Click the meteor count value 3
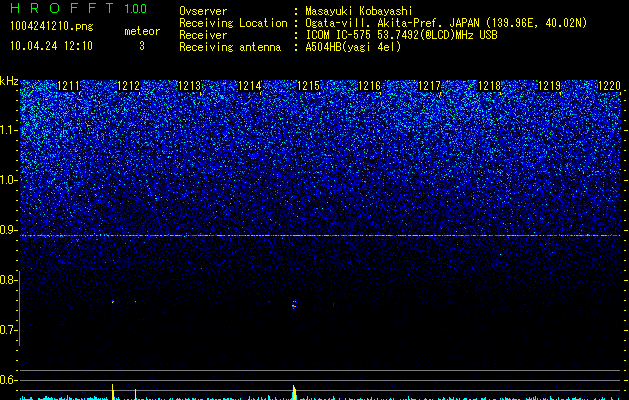 [x=142, y=46]
